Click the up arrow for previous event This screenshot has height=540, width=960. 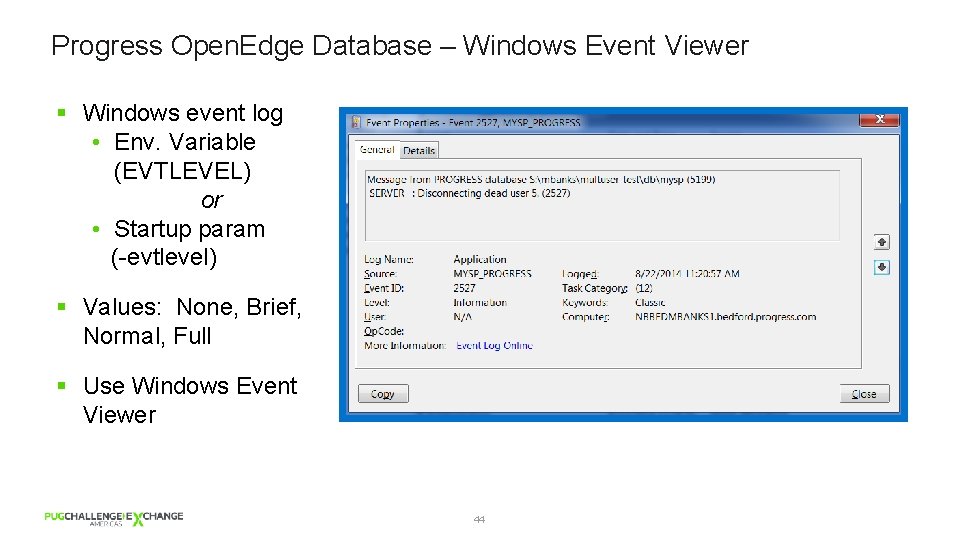coord(881,242)
